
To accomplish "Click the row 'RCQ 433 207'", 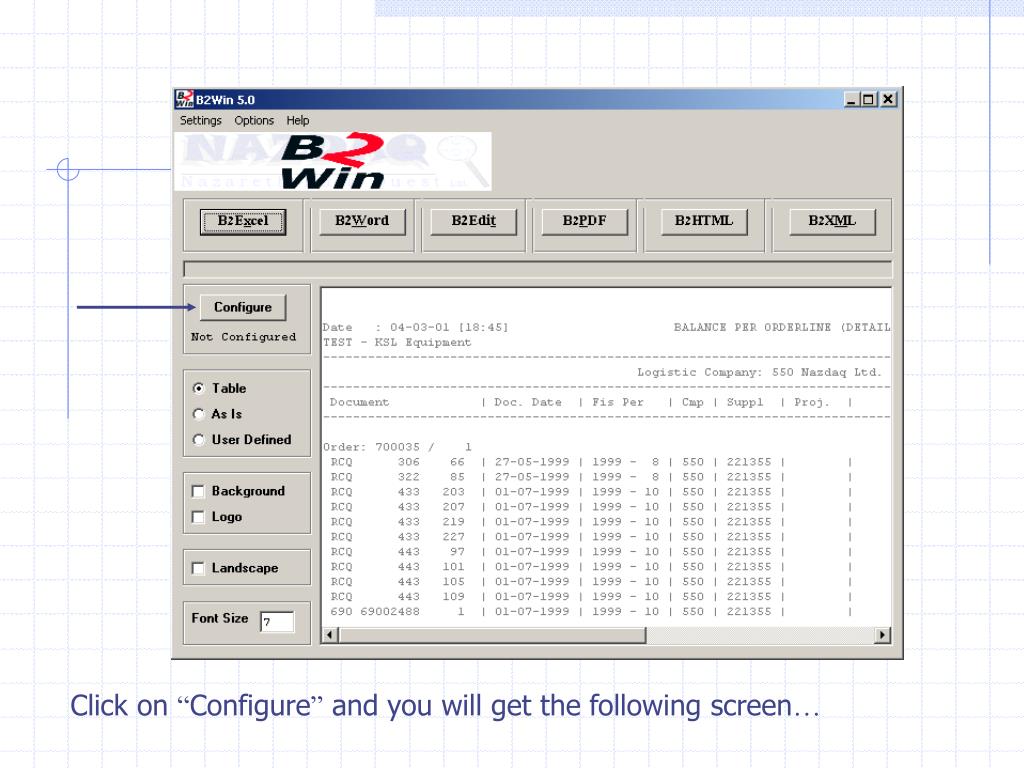I will click(590, 507).
